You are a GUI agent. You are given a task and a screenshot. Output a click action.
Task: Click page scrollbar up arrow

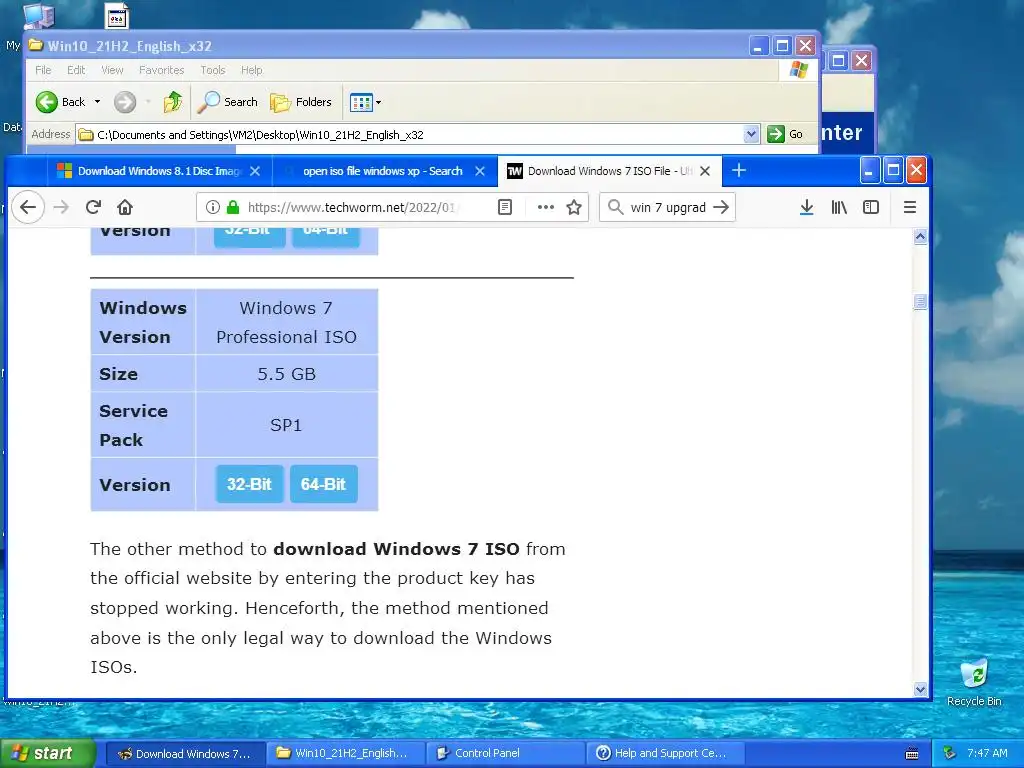920,236
